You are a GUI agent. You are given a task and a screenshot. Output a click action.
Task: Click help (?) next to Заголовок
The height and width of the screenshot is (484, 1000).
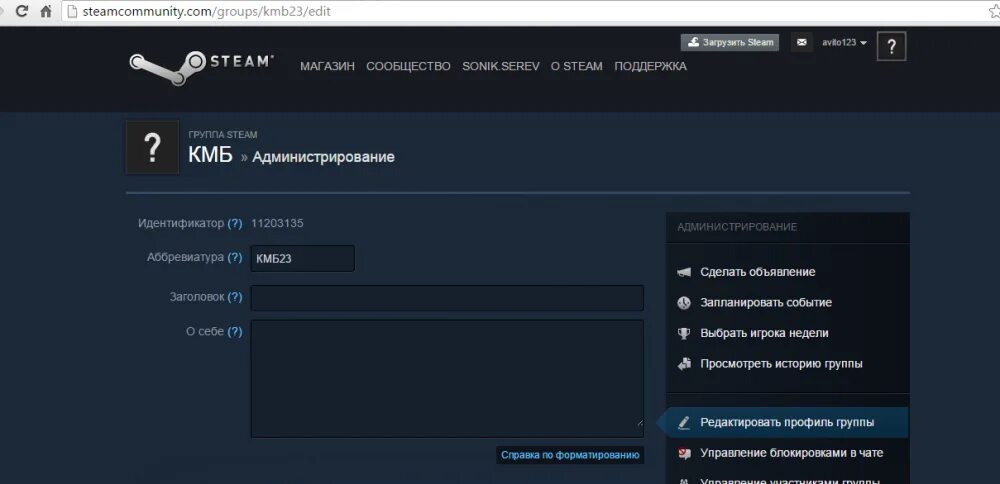click(235, 297)
